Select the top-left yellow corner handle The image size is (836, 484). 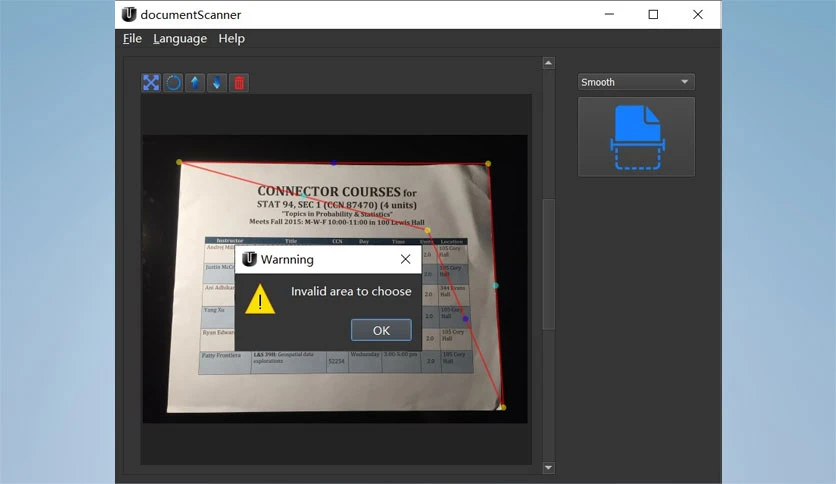click(179, 162)
